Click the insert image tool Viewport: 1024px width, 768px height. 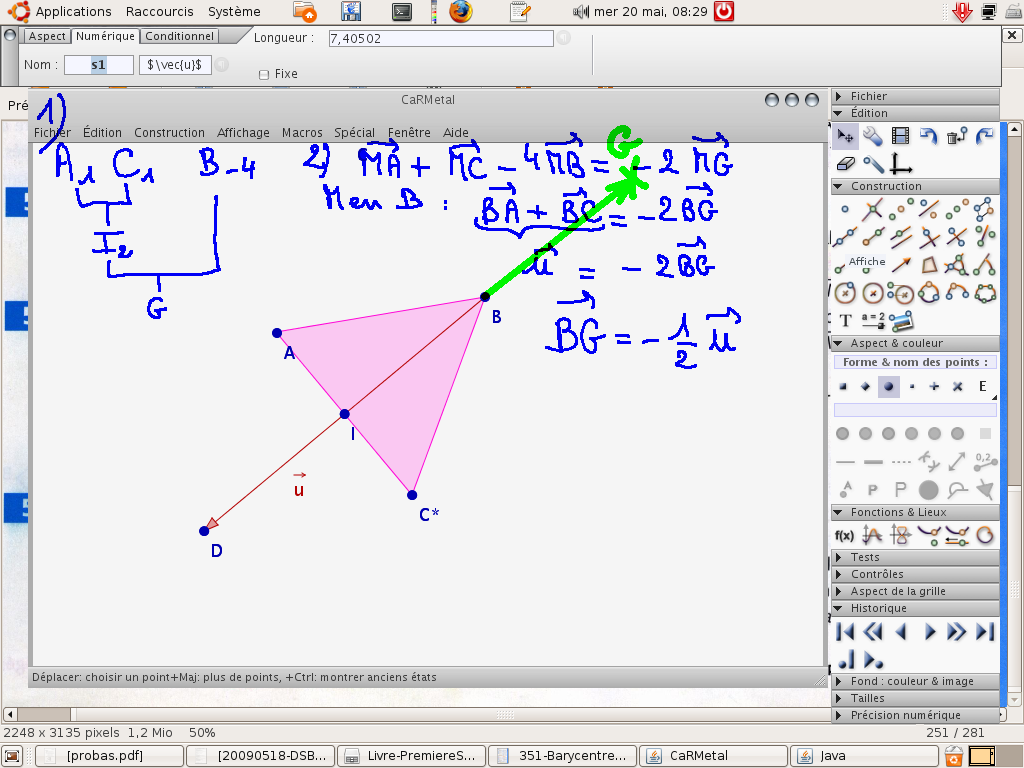901,321
